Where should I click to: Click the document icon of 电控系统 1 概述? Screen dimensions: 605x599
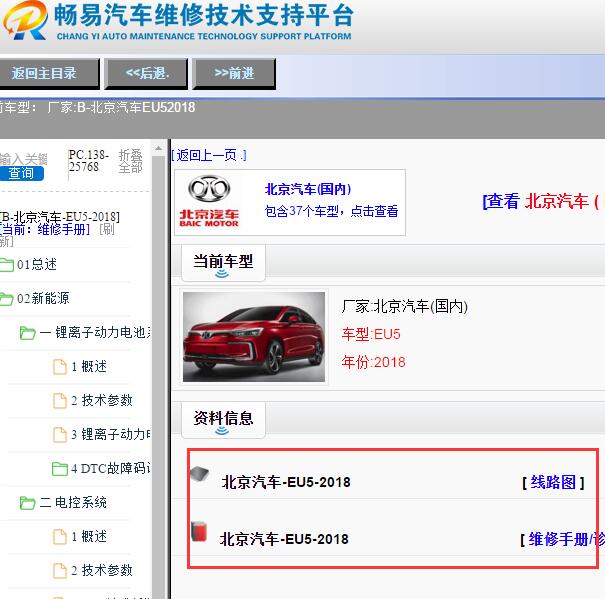(x=60, y=536)
